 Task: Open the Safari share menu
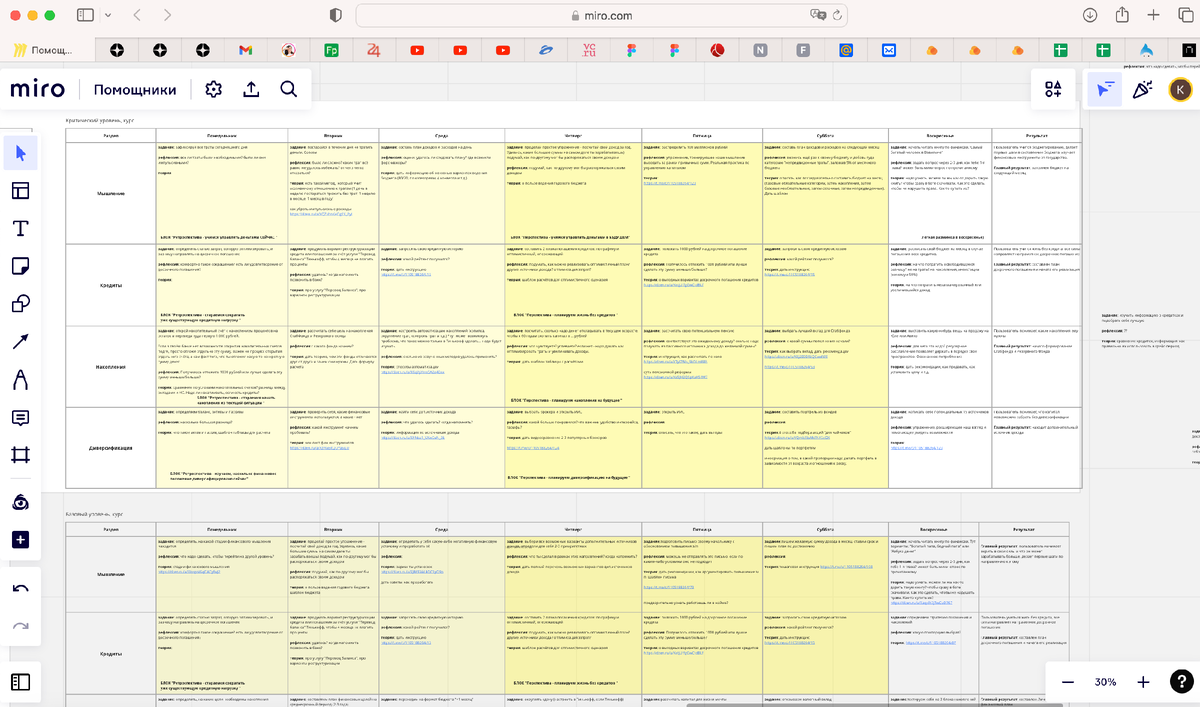(1123, 16)
